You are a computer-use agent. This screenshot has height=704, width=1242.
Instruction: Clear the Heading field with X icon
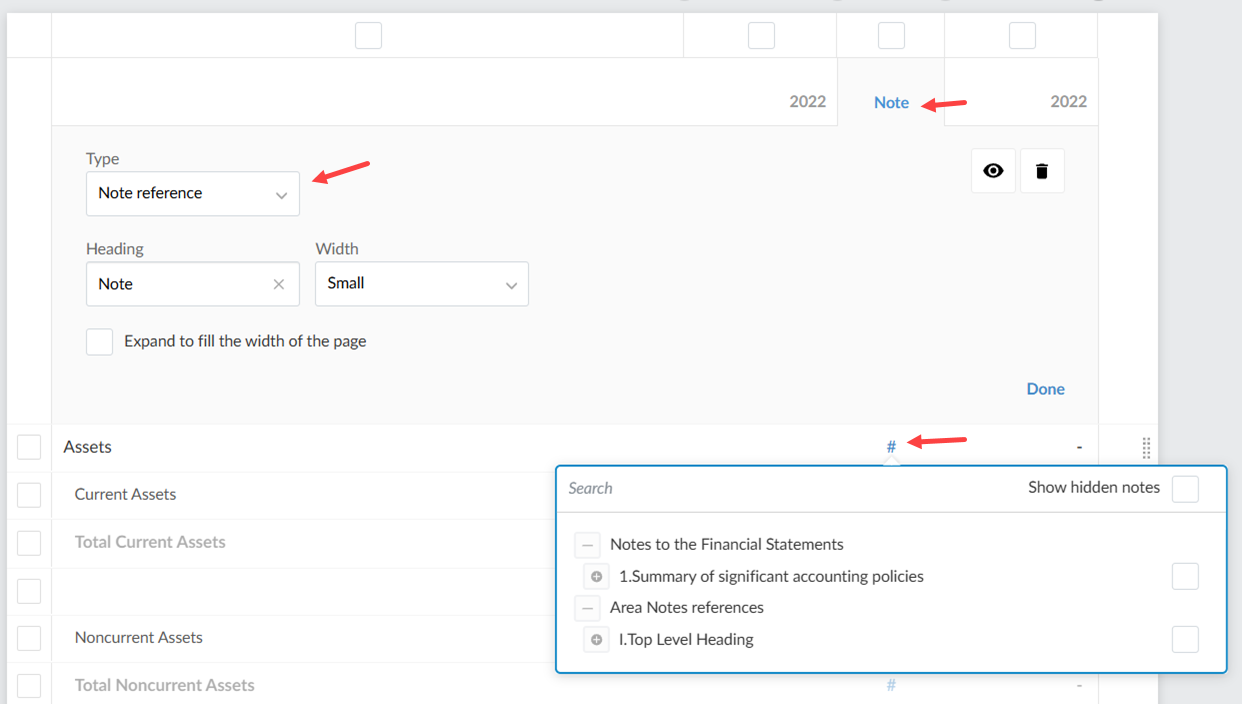click(x=279, y=284)
